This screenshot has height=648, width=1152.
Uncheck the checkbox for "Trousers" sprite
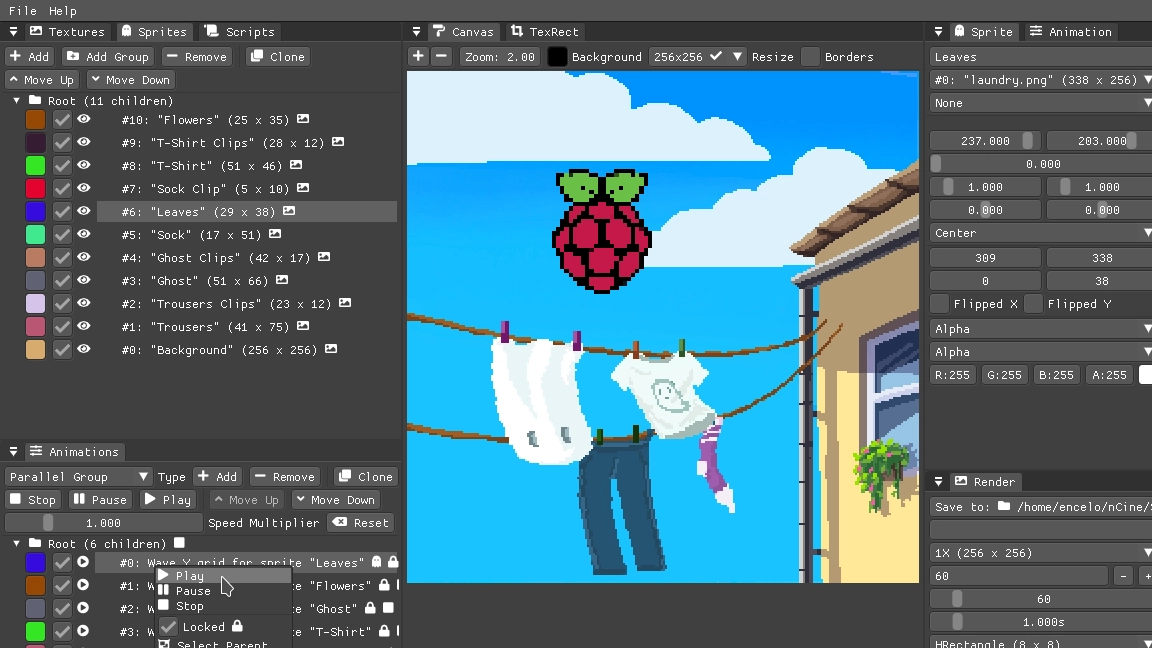(62, 326)
